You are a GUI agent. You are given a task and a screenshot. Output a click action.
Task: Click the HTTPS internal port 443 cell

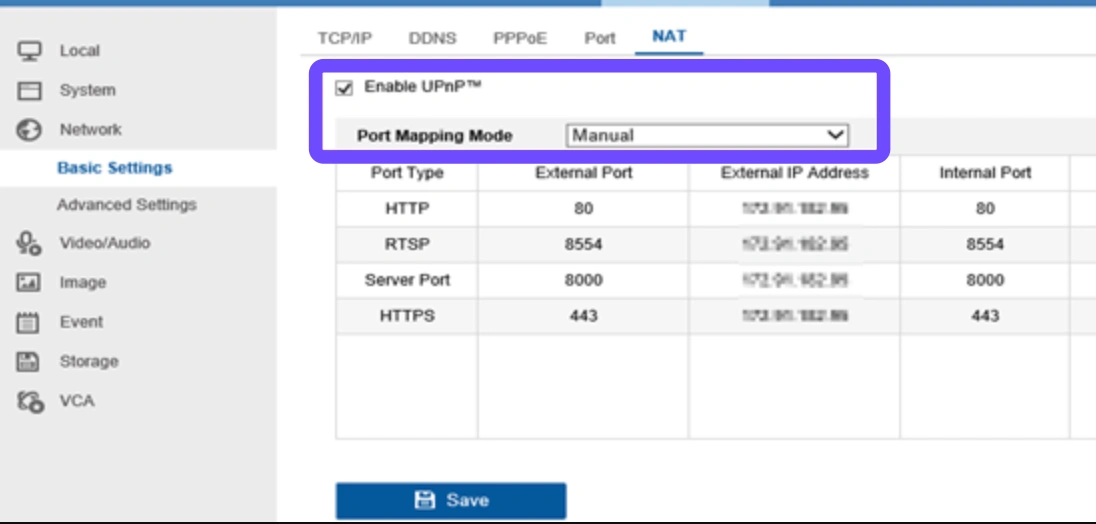click(x=985, y=316)
